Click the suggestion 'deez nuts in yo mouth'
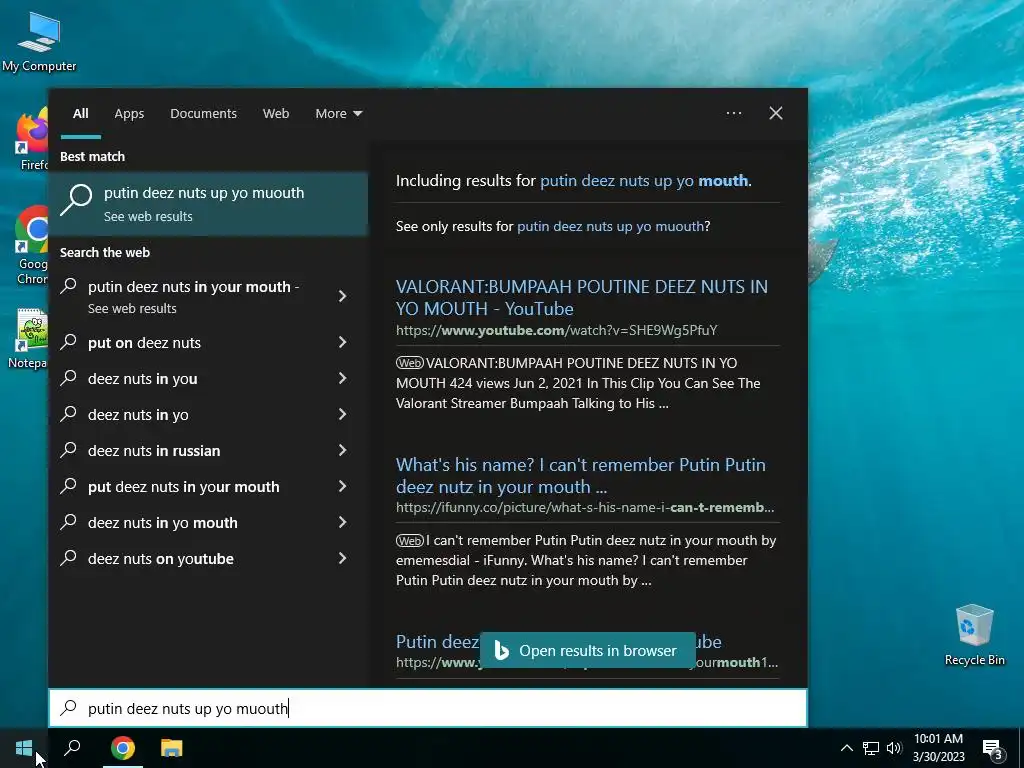This screenshot has height=768, width=1024. [x=163, y=522]
